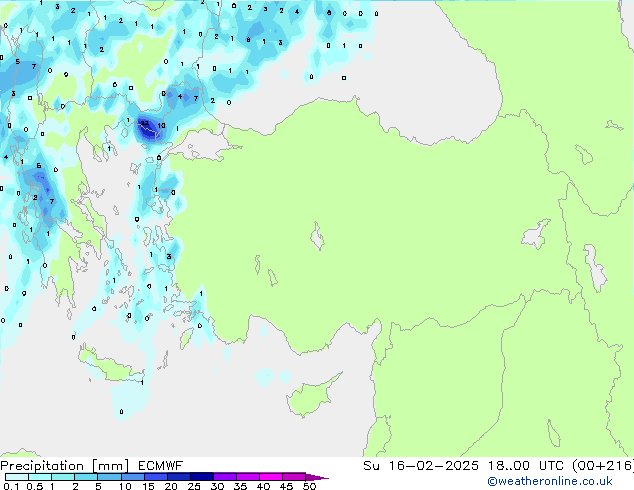Select the 35–40 mm legend swatch
634x490 pixels.
click(247, 477)
